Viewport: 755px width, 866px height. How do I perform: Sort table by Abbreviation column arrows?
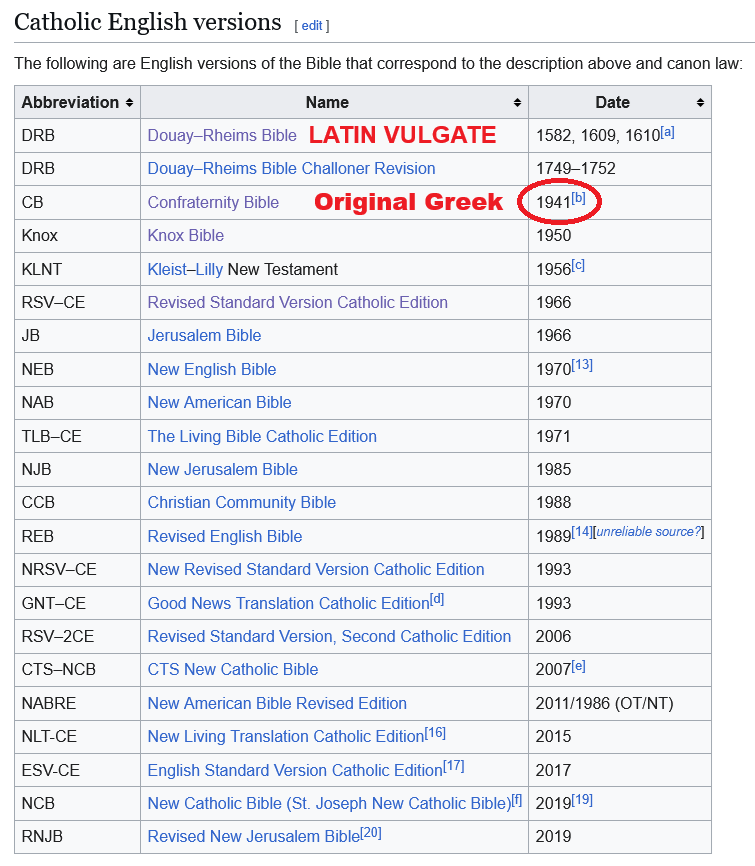(x=129, y=103)
